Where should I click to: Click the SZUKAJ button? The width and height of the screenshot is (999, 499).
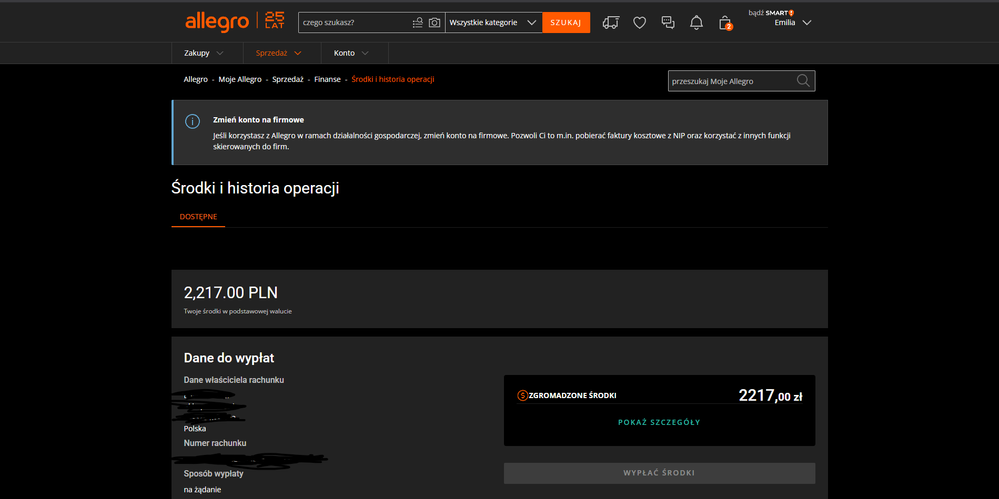[x=566, y=22]
